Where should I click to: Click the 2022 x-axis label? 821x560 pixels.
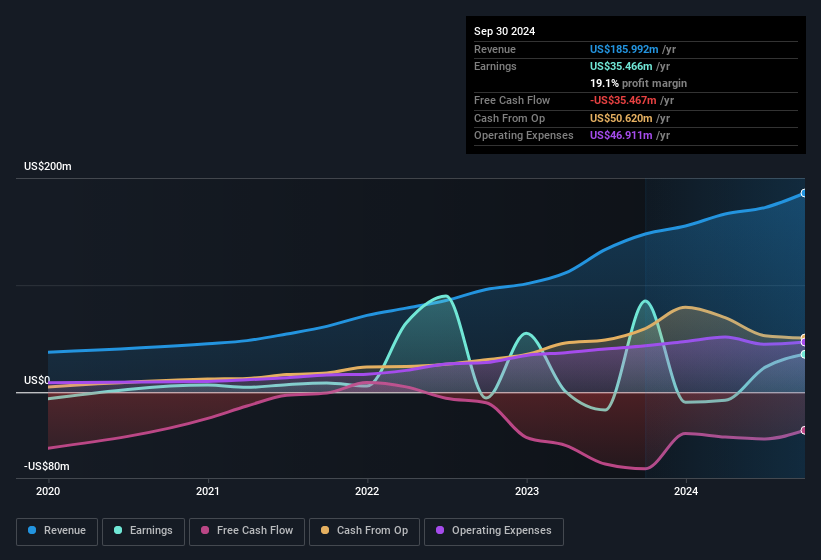367,491
